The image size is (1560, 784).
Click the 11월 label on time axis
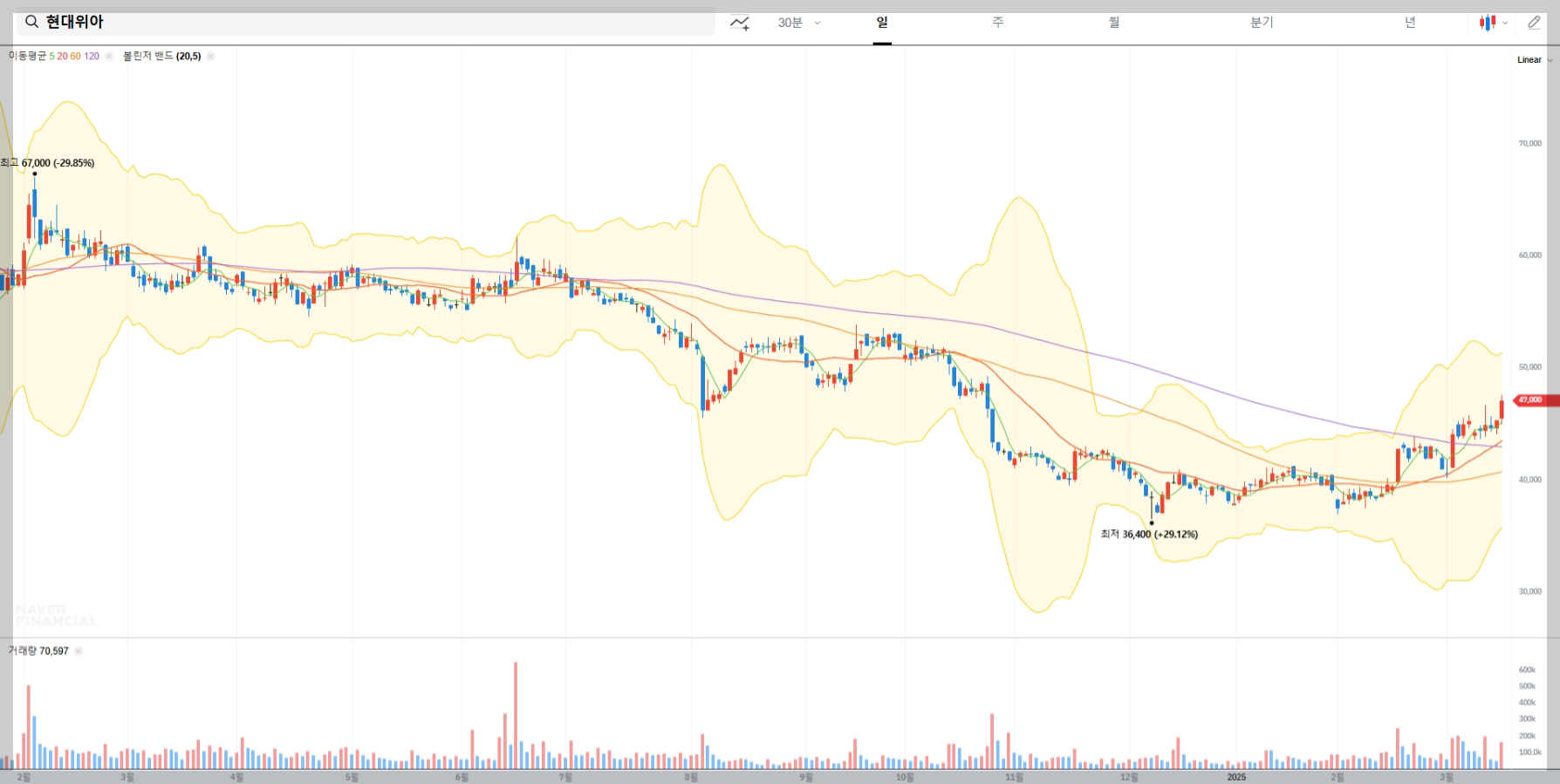(1013, 777)
